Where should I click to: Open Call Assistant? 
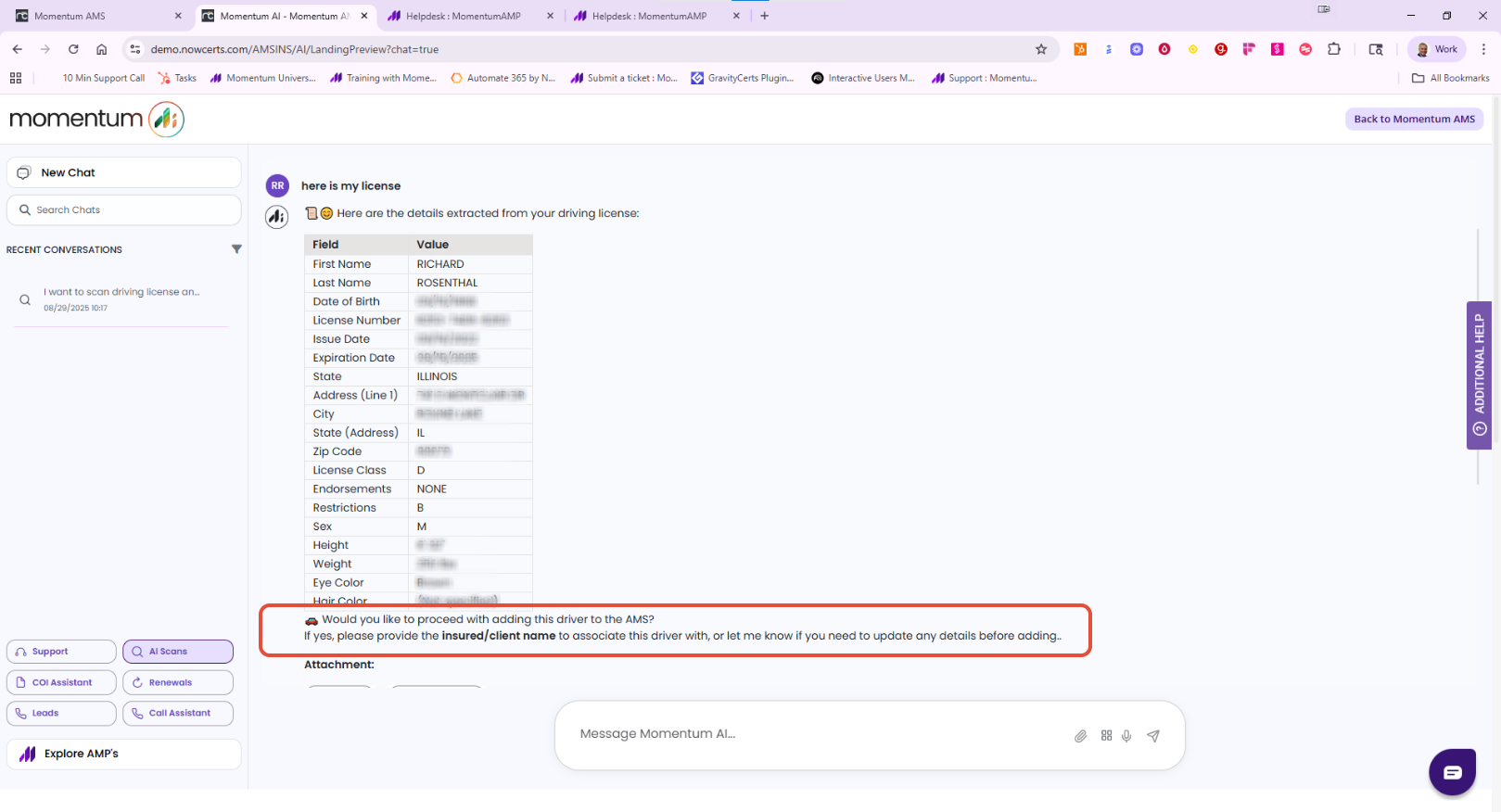178,713
